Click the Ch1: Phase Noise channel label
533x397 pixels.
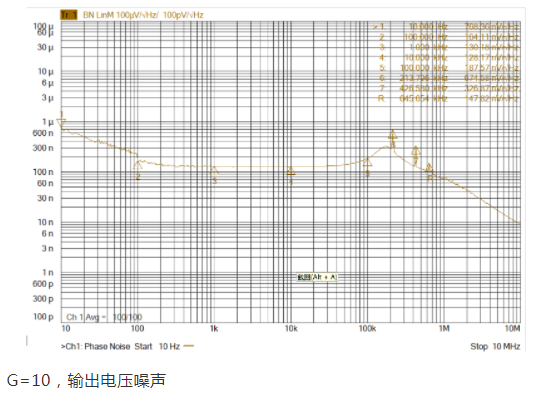point(96,346)
